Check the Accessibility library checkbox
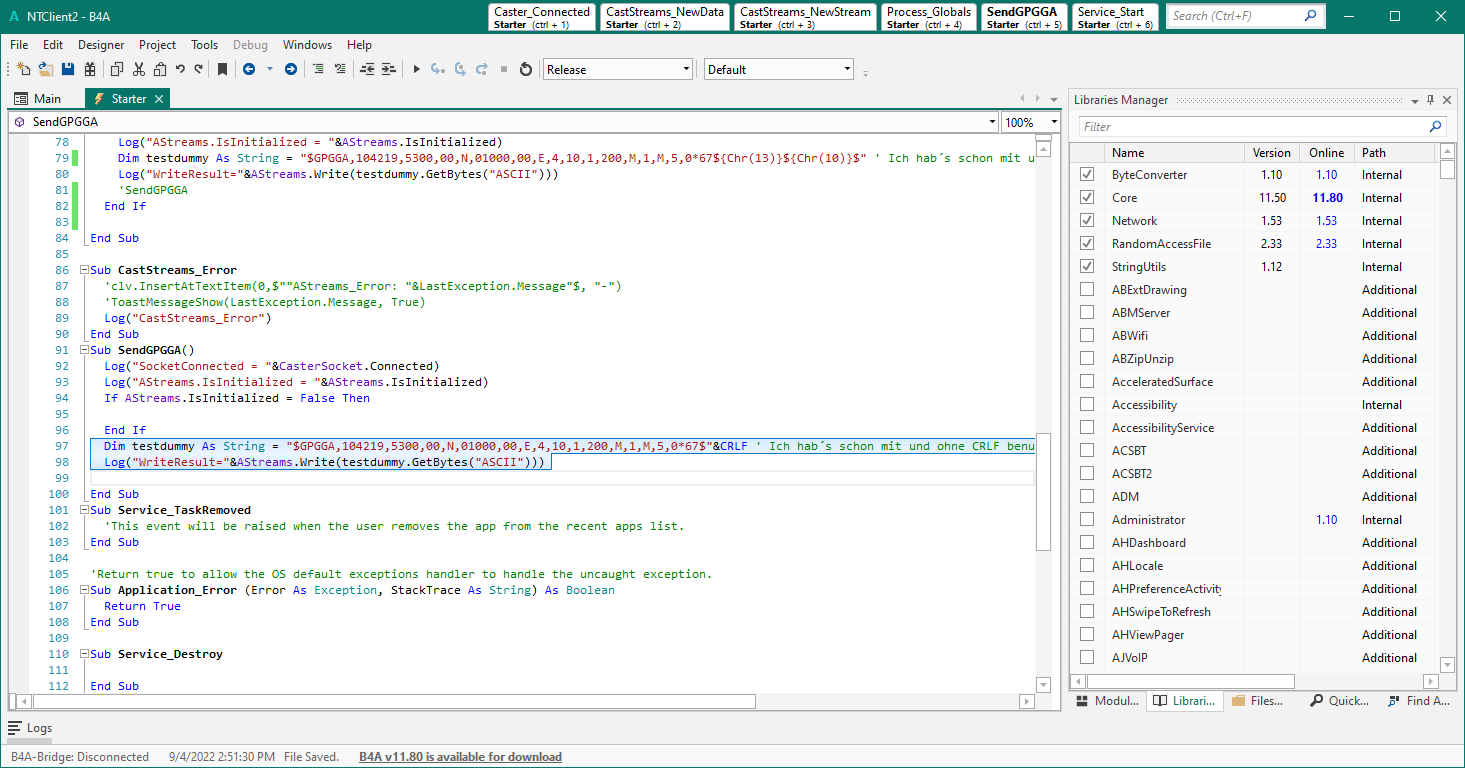Screen dimensions: 1465x768 [x=1087, y=405]
